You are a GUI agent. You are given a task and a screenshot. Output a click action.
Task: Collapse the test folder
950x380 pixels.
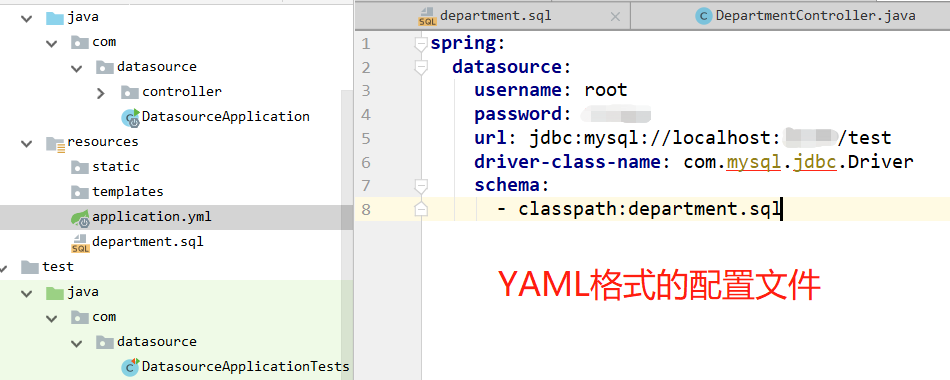coord(4,267)
